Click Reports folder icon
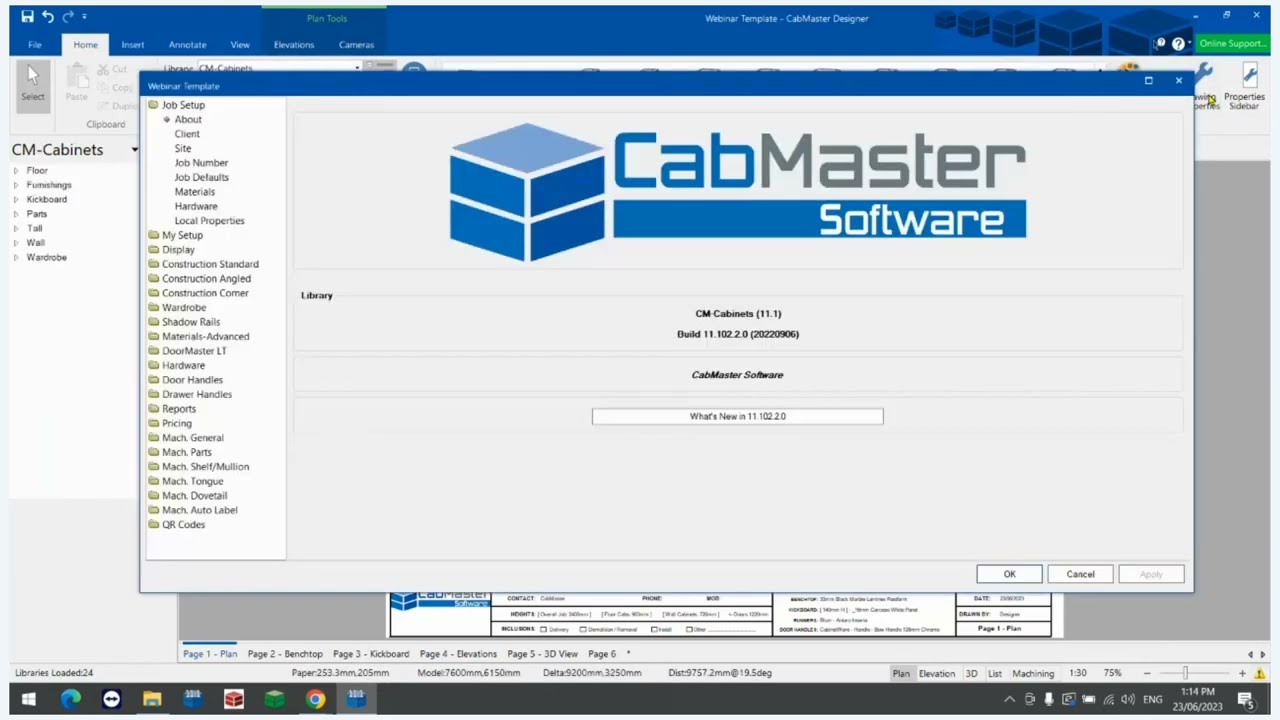The width and height of the screenshot is (1280, 720). 154,409
